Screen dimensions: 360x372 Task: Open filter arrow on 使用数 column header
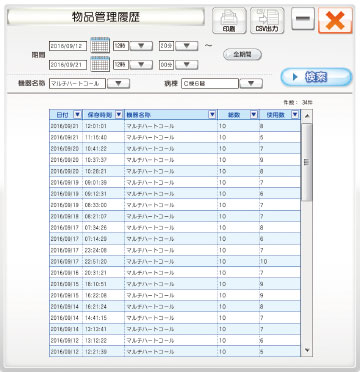pyautogui.click(x=295, y=115)
